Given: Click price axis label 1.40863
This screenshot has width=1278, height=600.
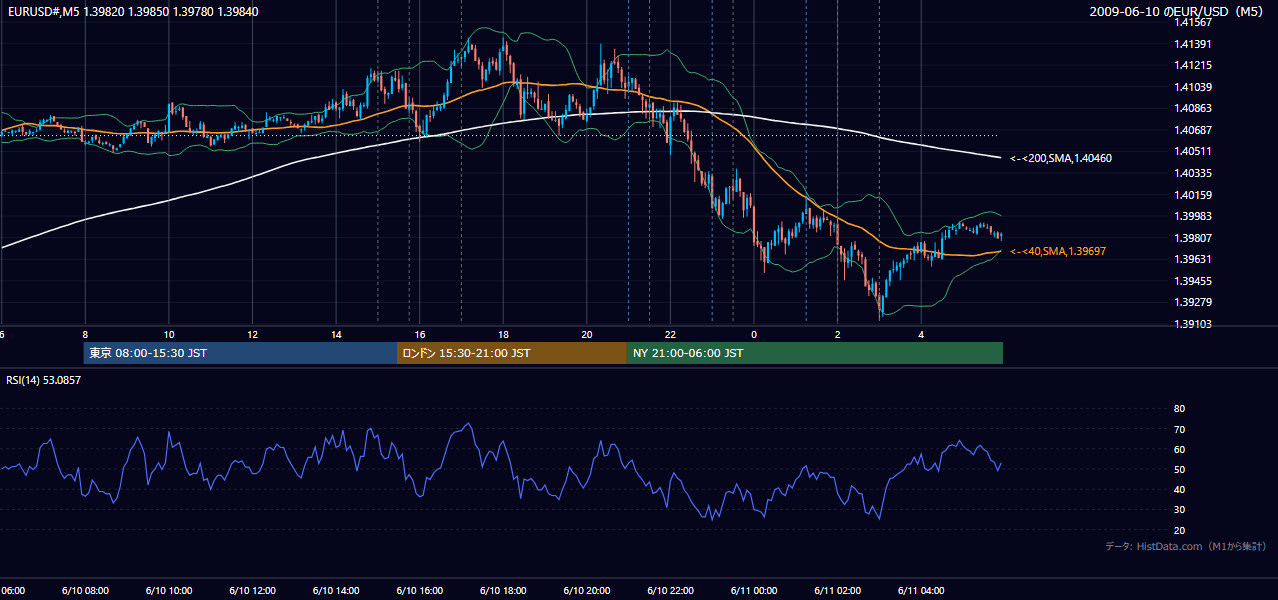Looking at the screenshot, I should coord(1192,108).
